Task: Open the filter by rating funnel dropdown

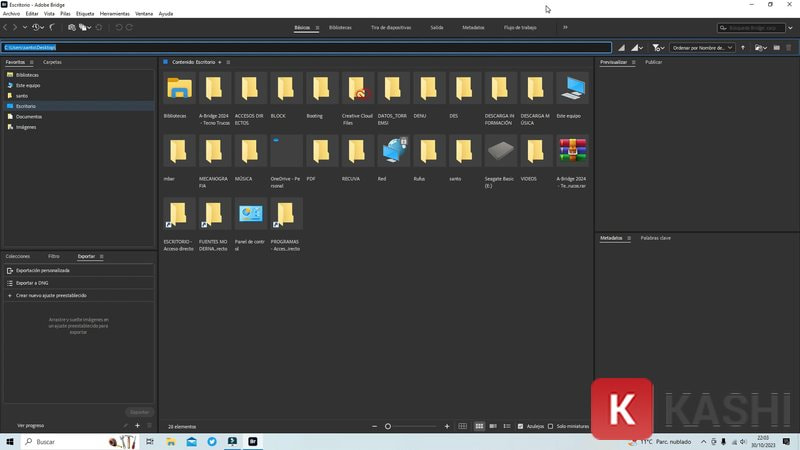Action: click(x=658, y=47)
